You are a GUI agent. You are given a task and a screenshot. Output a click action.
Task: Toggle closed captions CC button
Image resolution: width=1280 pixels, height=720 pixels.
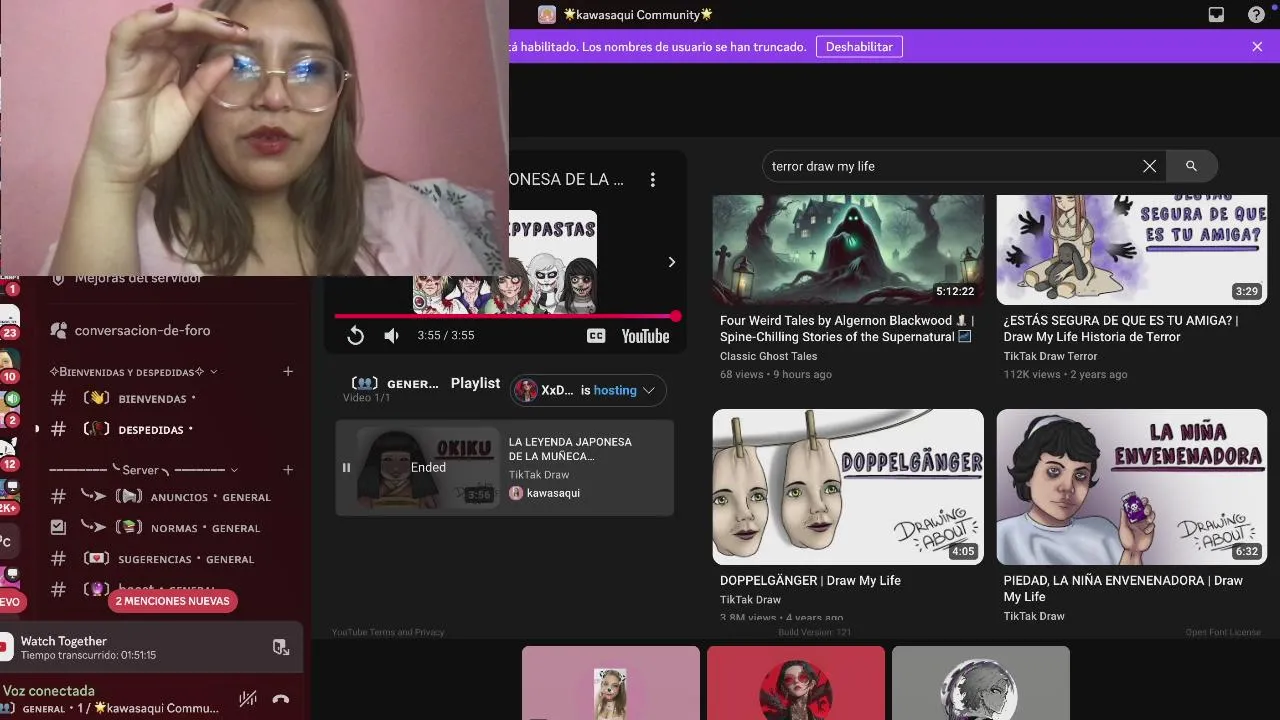tap(596, 336)
